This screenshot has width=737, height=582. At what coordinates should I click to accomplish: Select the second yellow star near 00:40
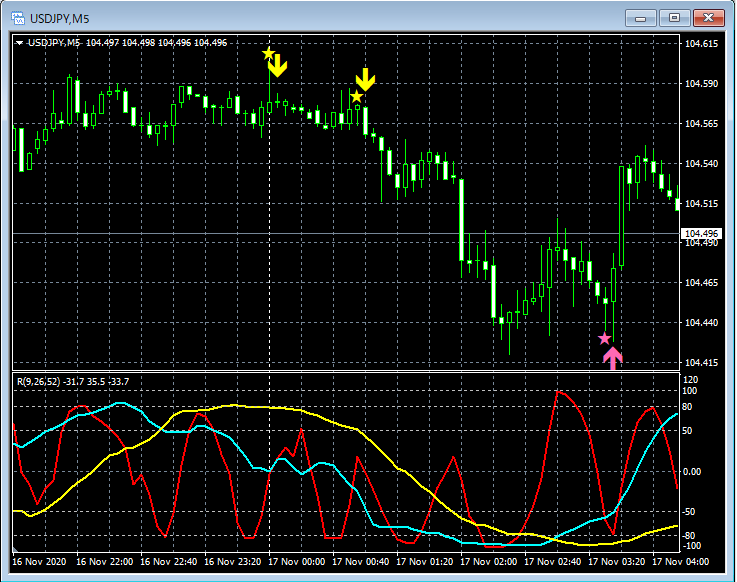tap(357, 97)
